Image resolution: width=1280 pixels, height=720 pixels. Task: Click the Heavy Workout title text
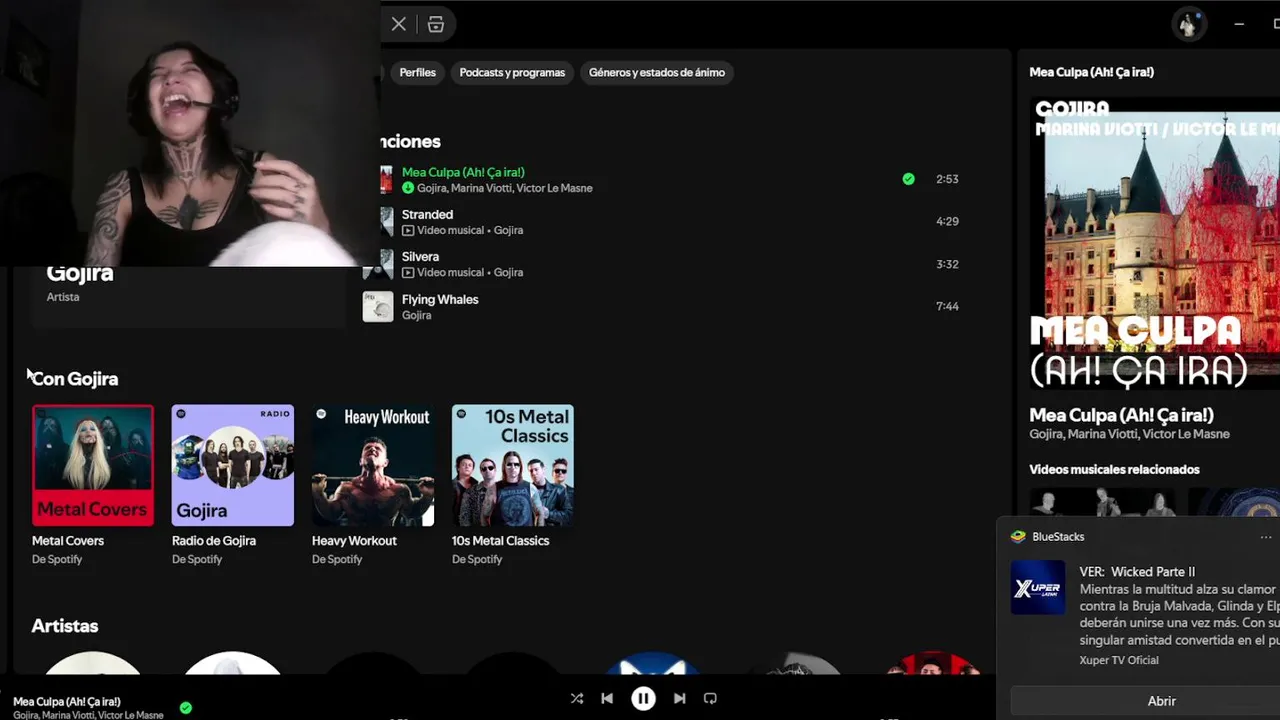point(354,541)
